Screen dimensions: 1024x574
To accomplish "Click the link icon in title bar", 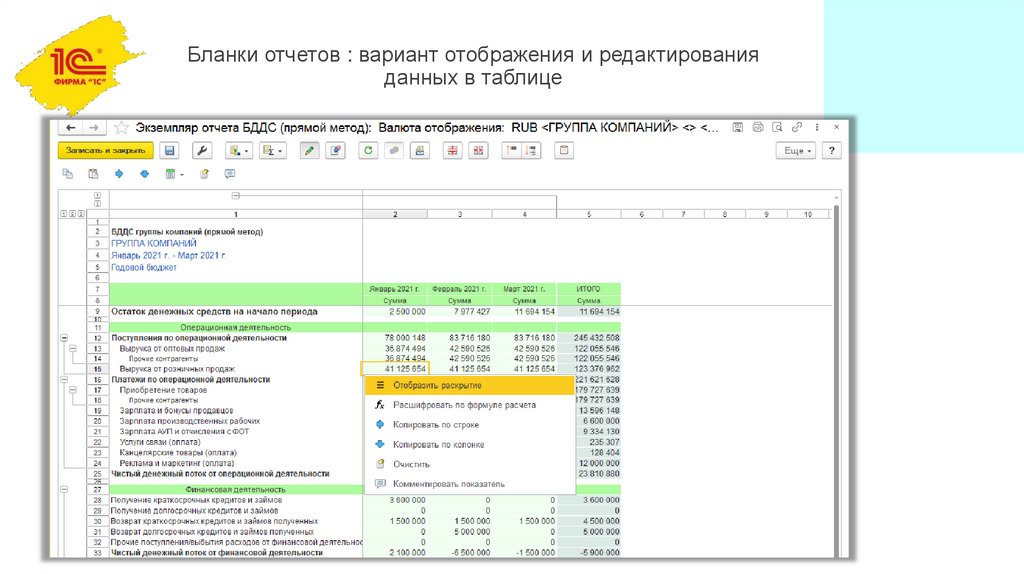I will (798, 128).
